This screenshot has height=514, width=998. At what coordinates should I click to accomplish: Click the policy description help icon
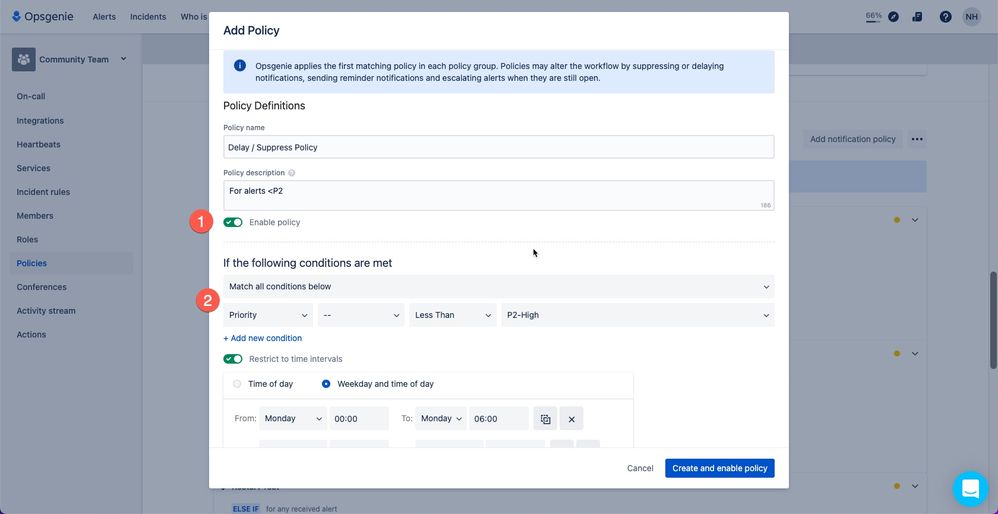pos(292,173)
